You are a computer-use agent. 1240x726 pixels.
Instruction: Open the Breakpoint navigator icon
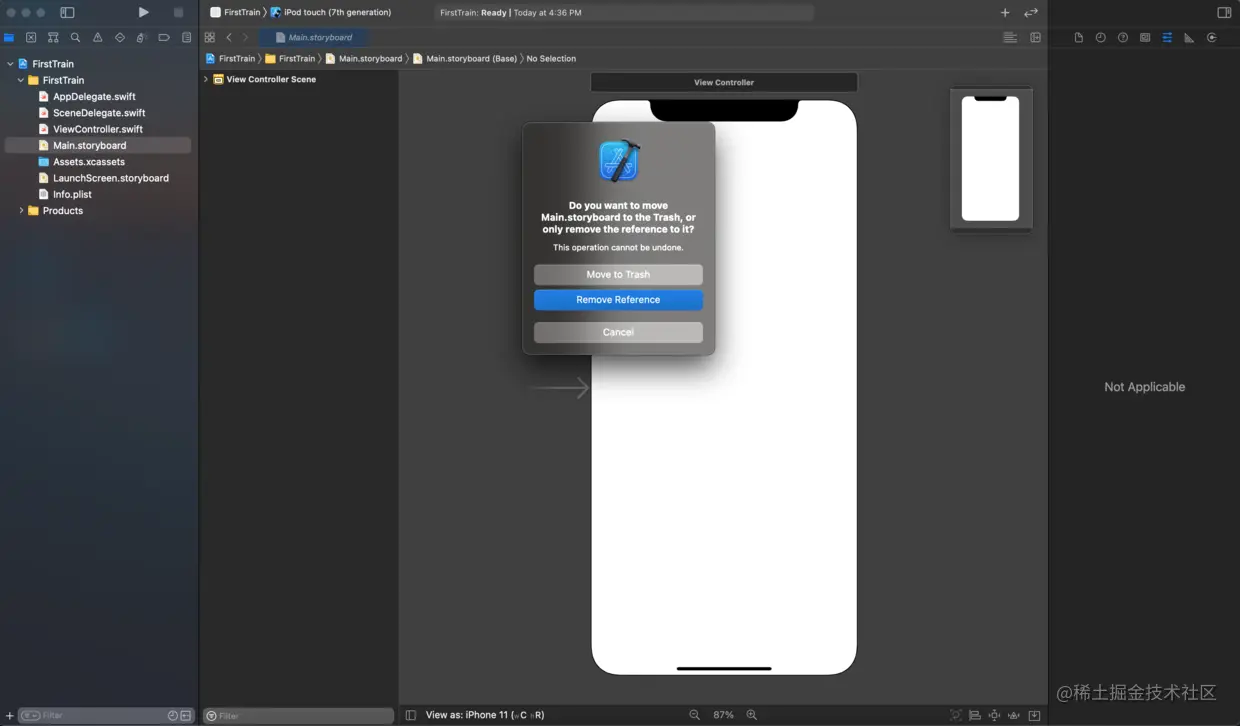coord(164,37)
